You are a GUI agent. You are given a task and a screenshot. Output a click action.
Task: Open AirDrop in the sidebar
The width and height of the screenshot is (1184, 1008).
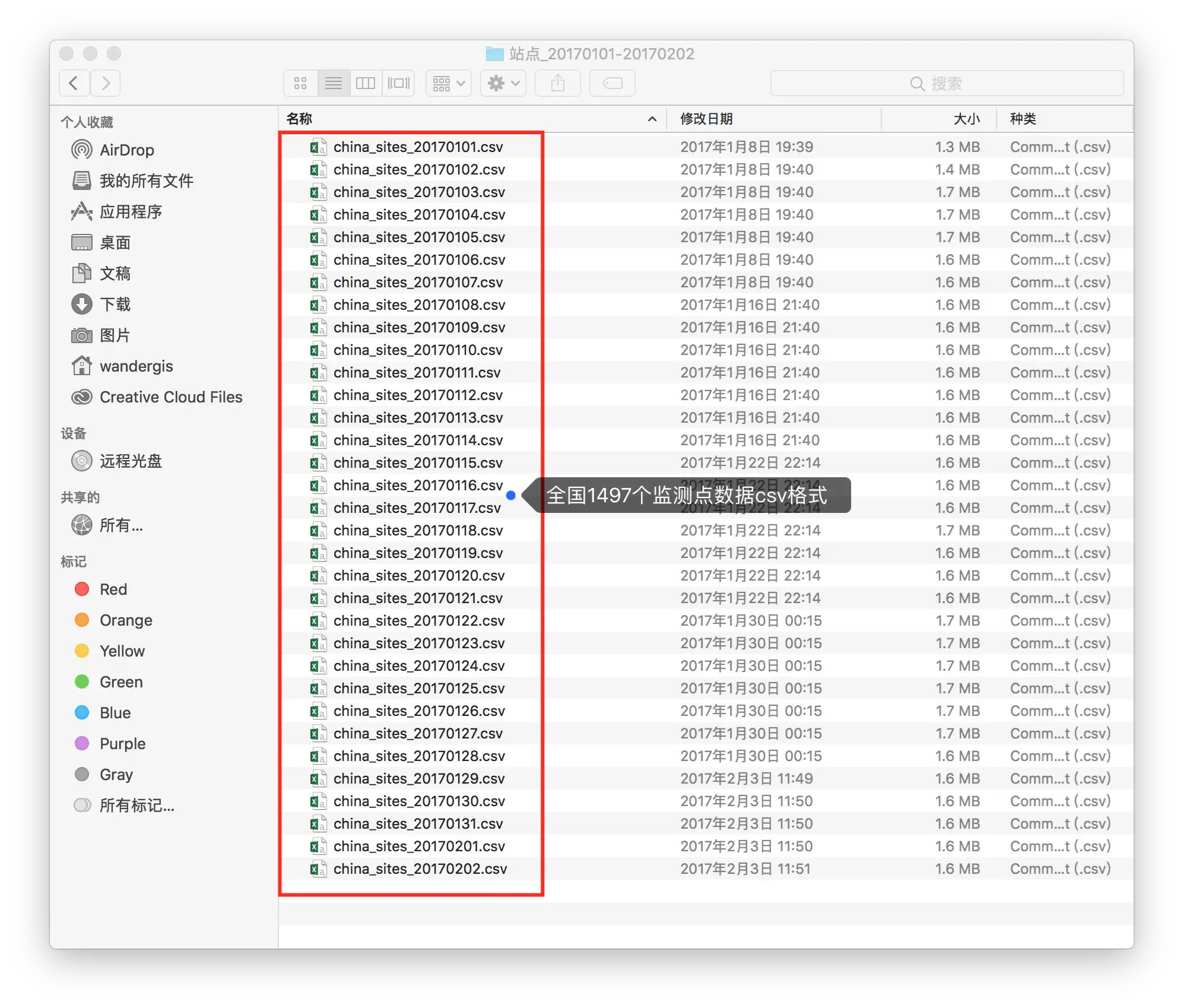(x=126, y=150)
